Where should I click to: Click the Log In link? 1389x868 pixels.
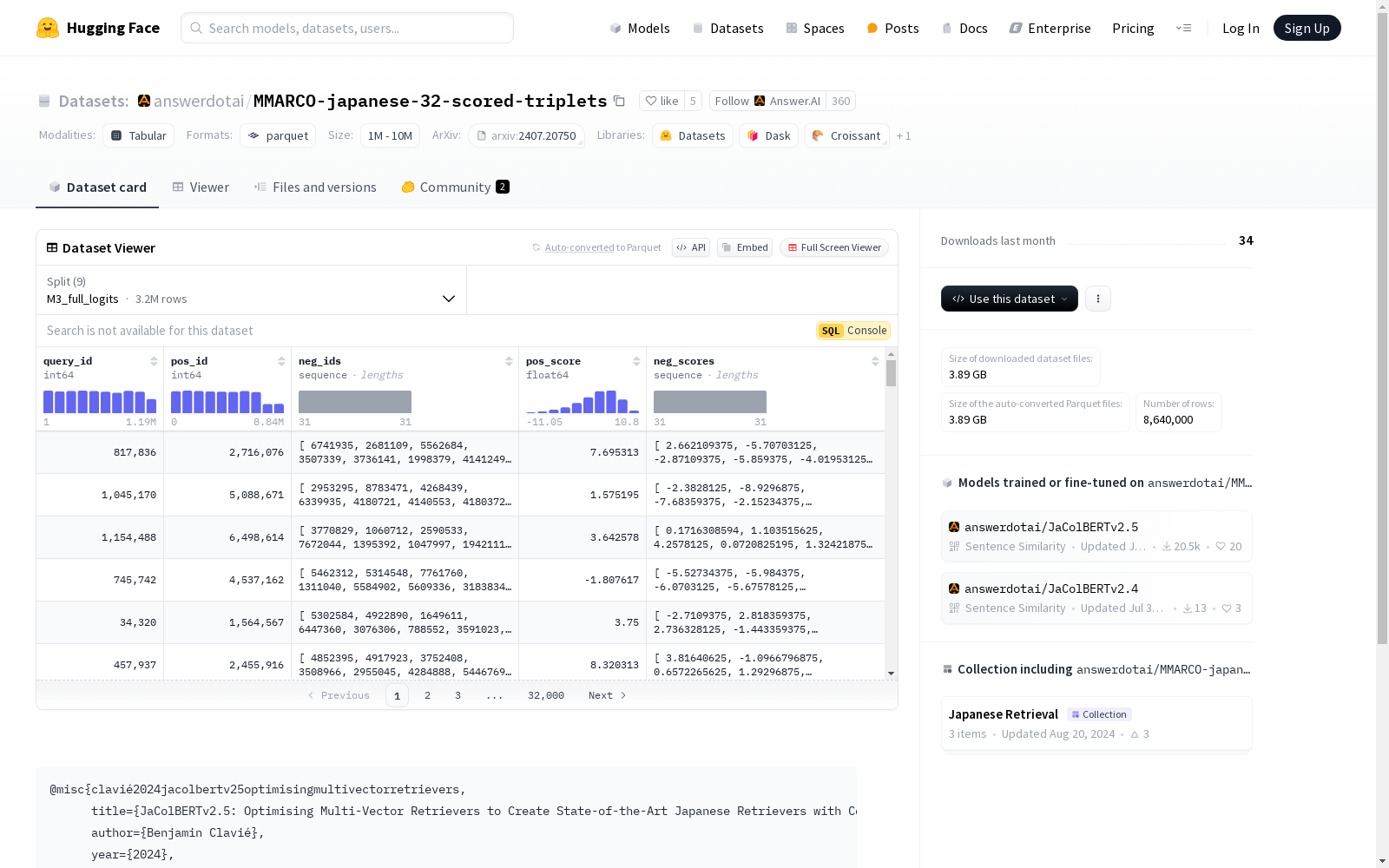coord(1241,28)
